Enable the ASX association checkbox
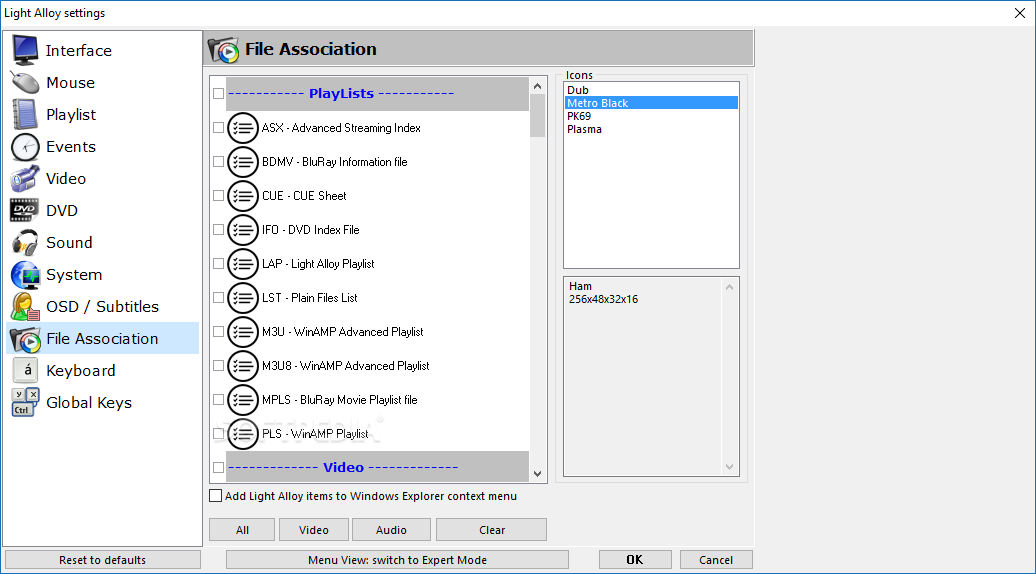This screenshot has height=574, width=1036. click(218, 127)
